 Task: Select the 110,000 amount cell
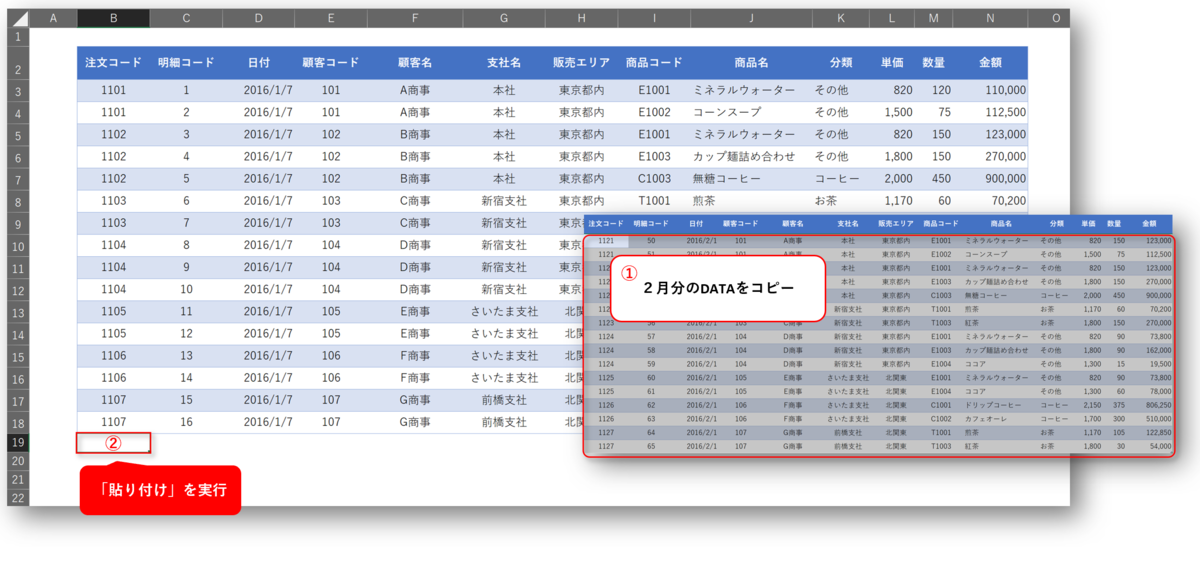click(x=989, y=90)
